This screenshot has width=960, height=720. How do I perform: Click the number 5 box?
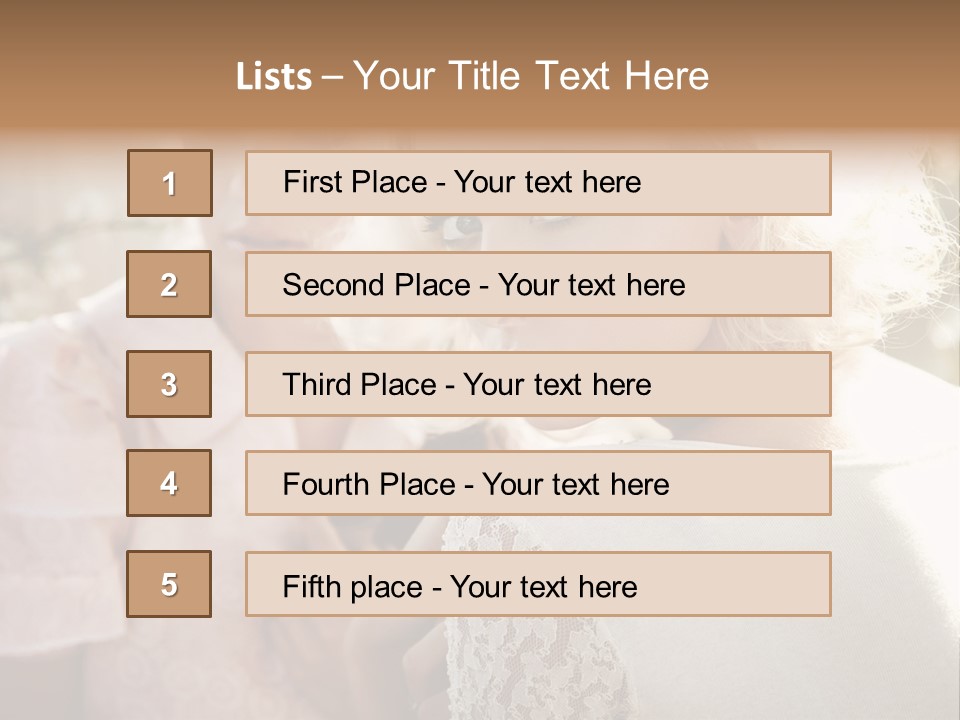[169, 584]
